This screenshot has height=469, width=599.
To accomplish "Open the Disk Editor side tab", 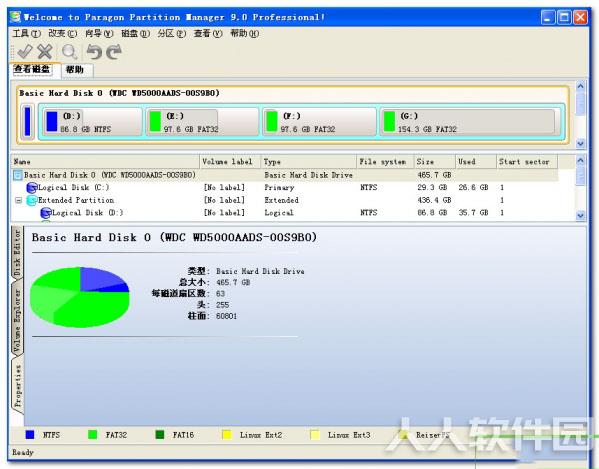I will tap(17, 253).
